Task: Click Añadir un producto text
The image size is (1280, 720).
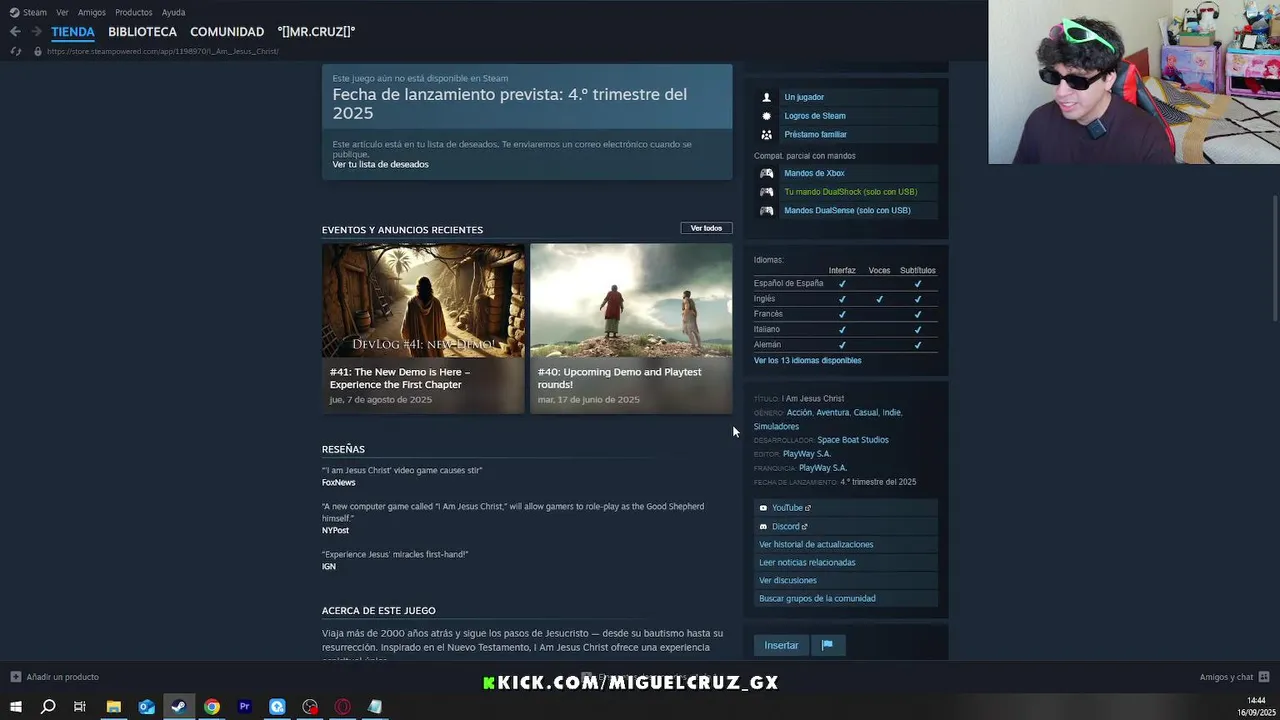Action: (x=63, y=677)
